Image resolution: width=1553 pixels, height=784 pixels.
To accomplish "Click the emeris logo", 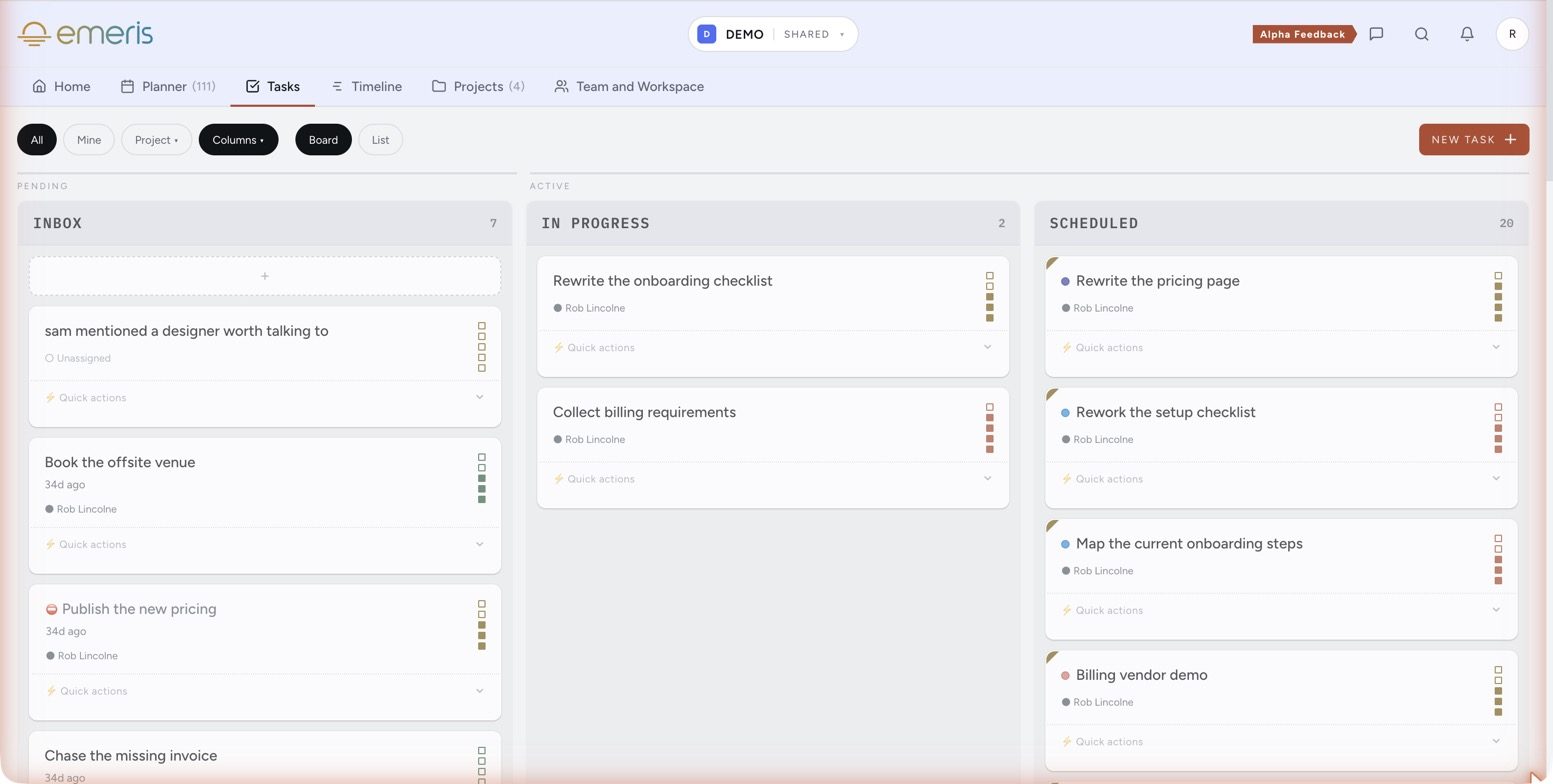I will point(86,34).
